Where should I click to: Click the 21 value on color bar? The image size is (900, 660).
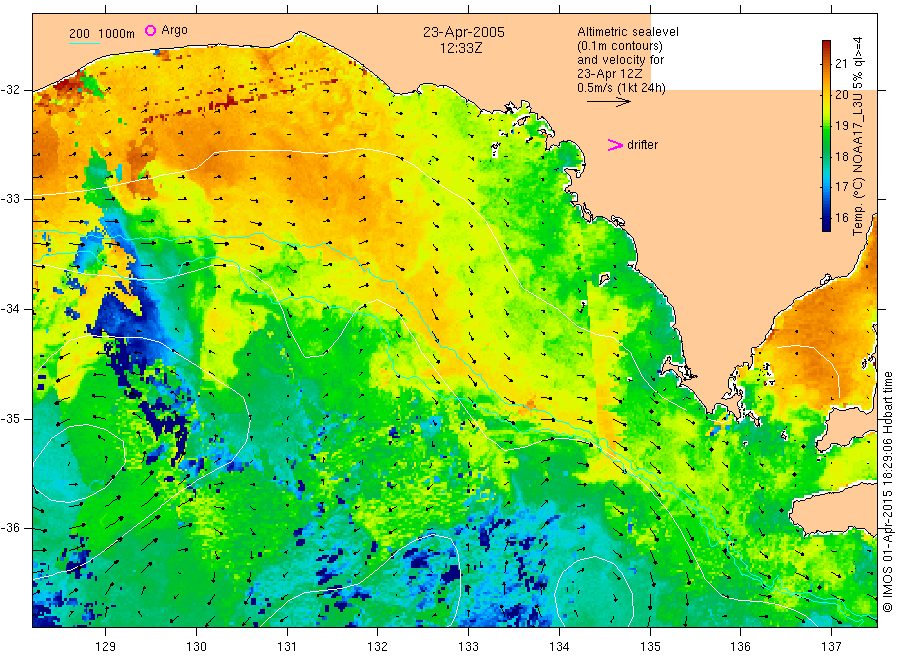tap(841, 63)
